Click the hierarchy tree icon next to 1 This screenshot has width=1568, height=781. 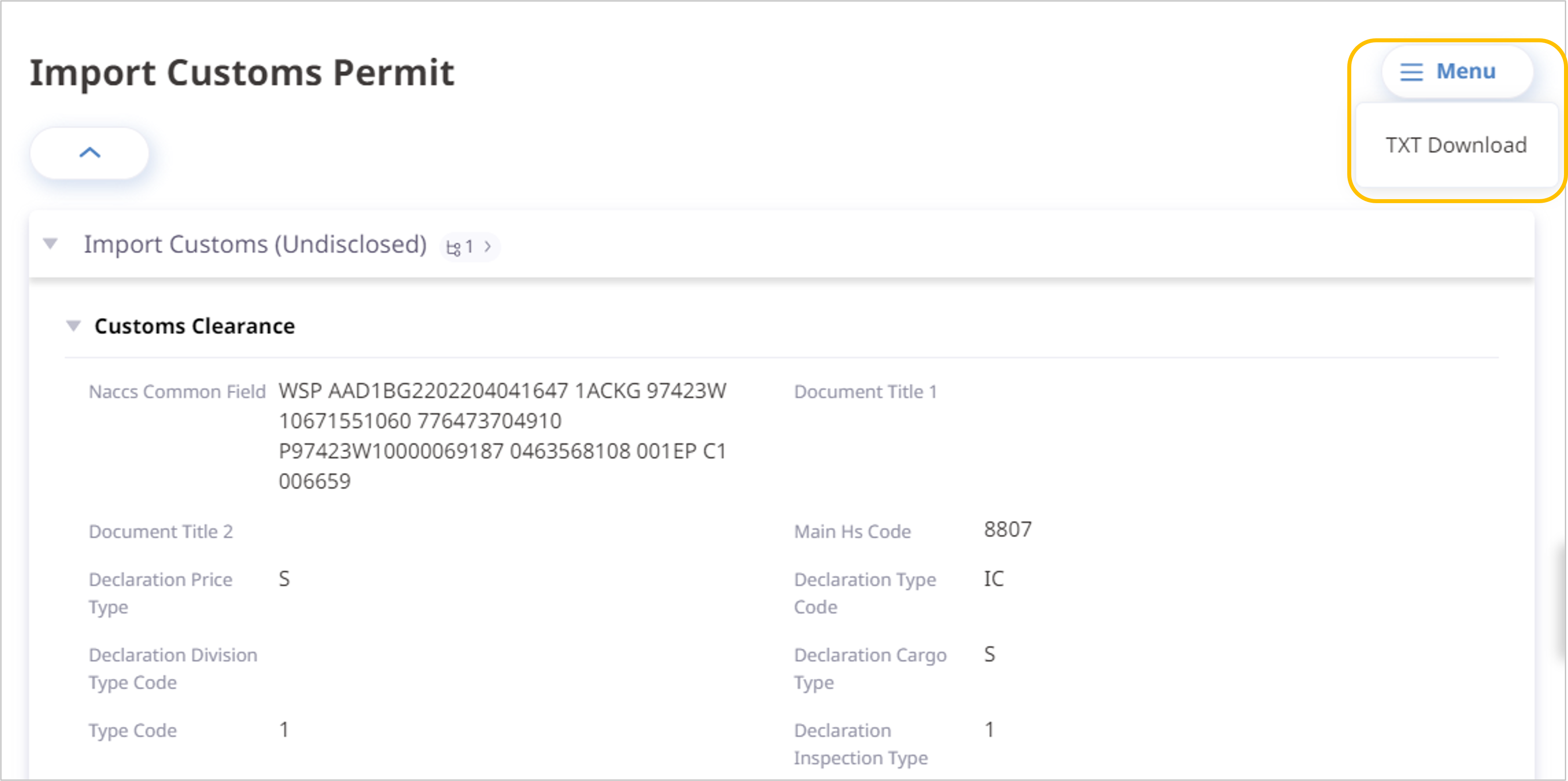coord(453,247)
